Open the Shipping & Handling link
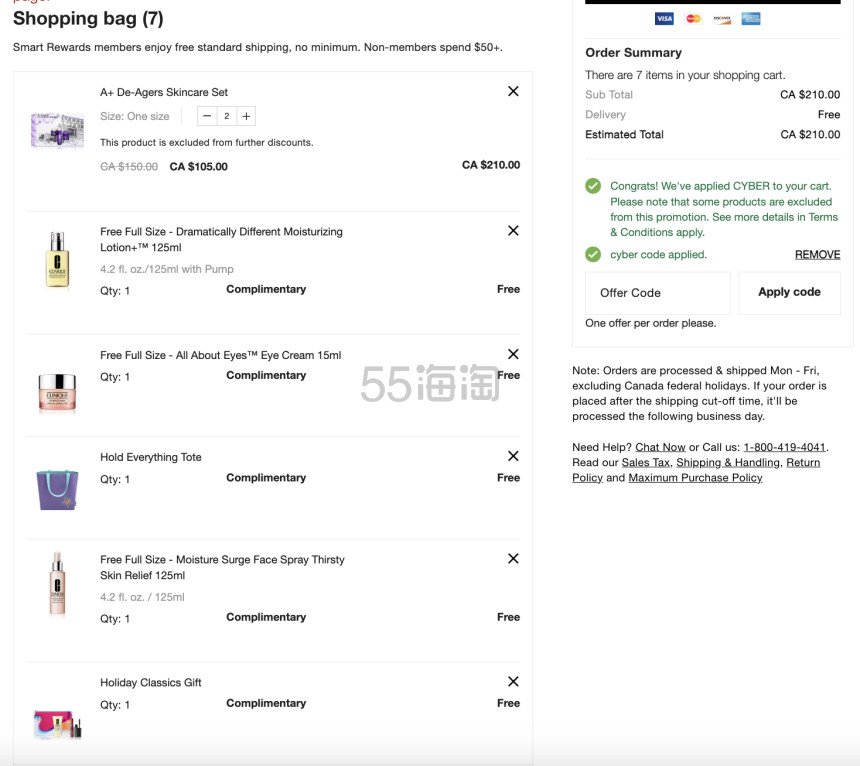This screenshot has height=766, width=860. tap(728, 462)
